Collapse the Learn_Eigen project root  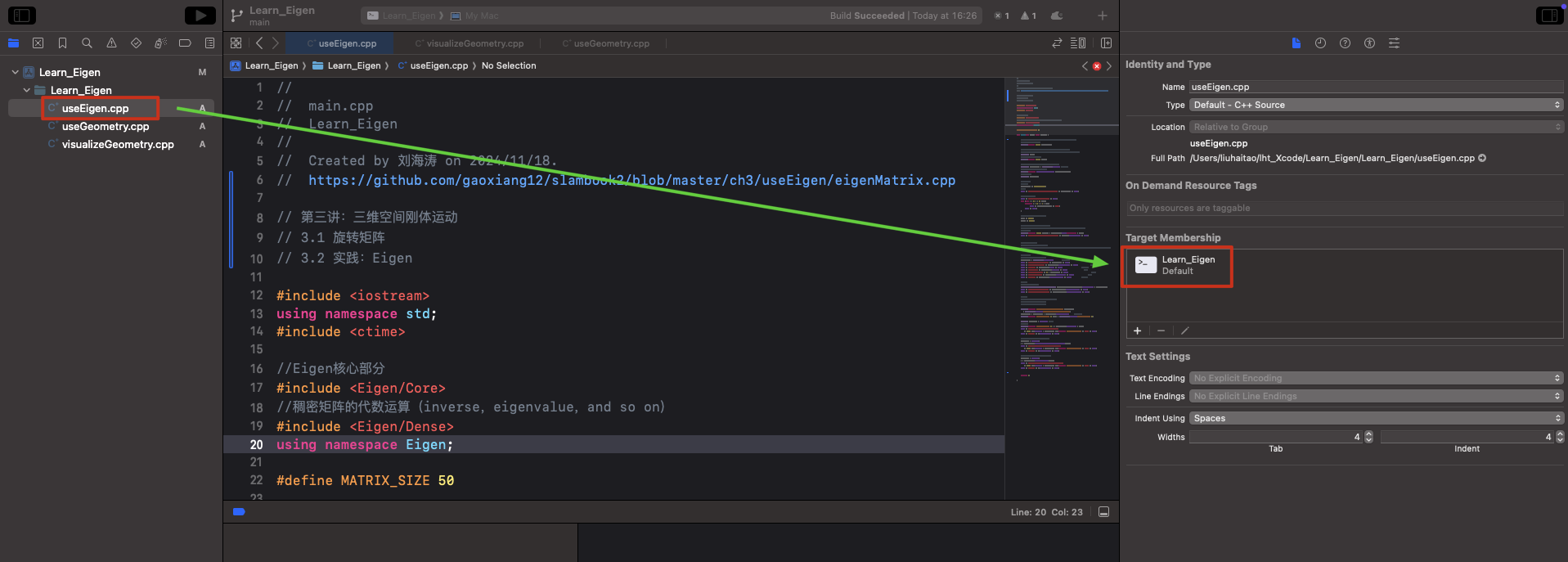point(15,72)
